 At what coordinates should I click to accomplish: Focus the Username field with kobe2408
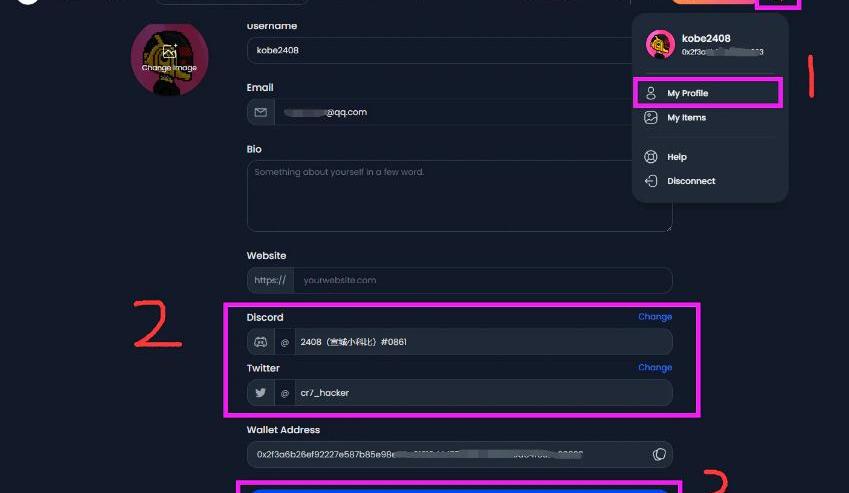(x=440, y=50)
